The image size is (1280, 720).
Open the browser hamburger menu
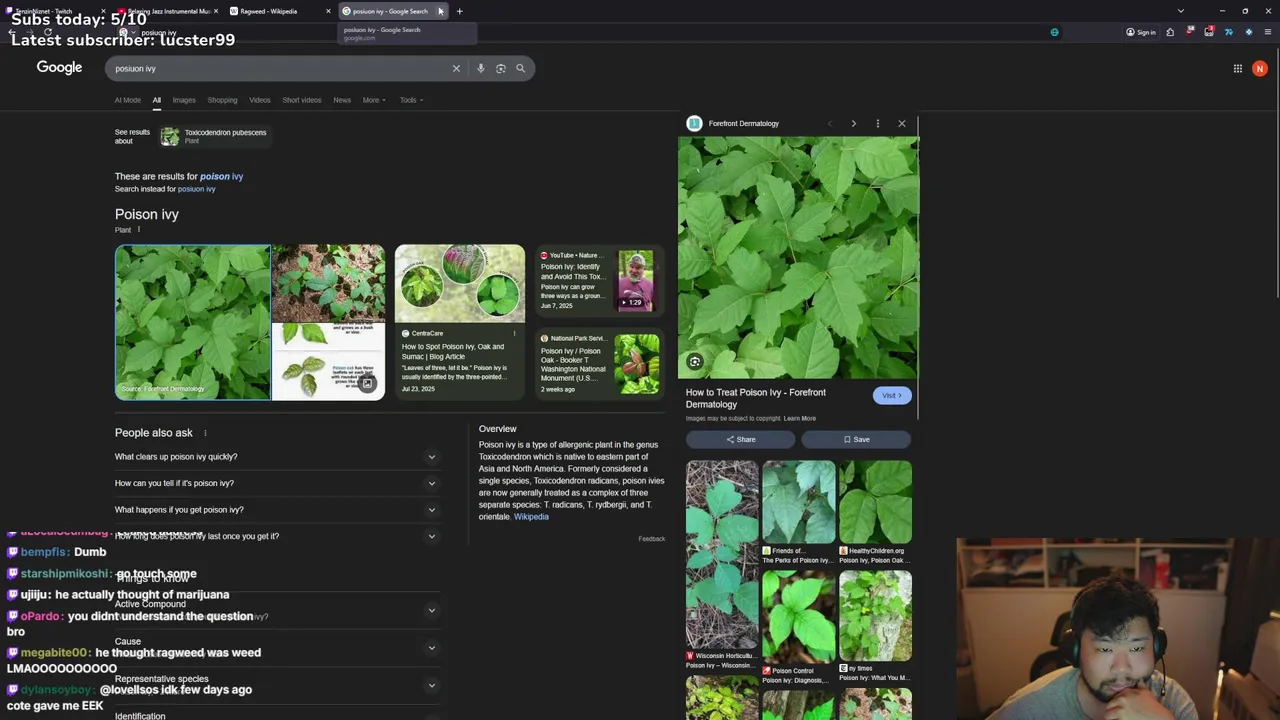(1267, 32)
